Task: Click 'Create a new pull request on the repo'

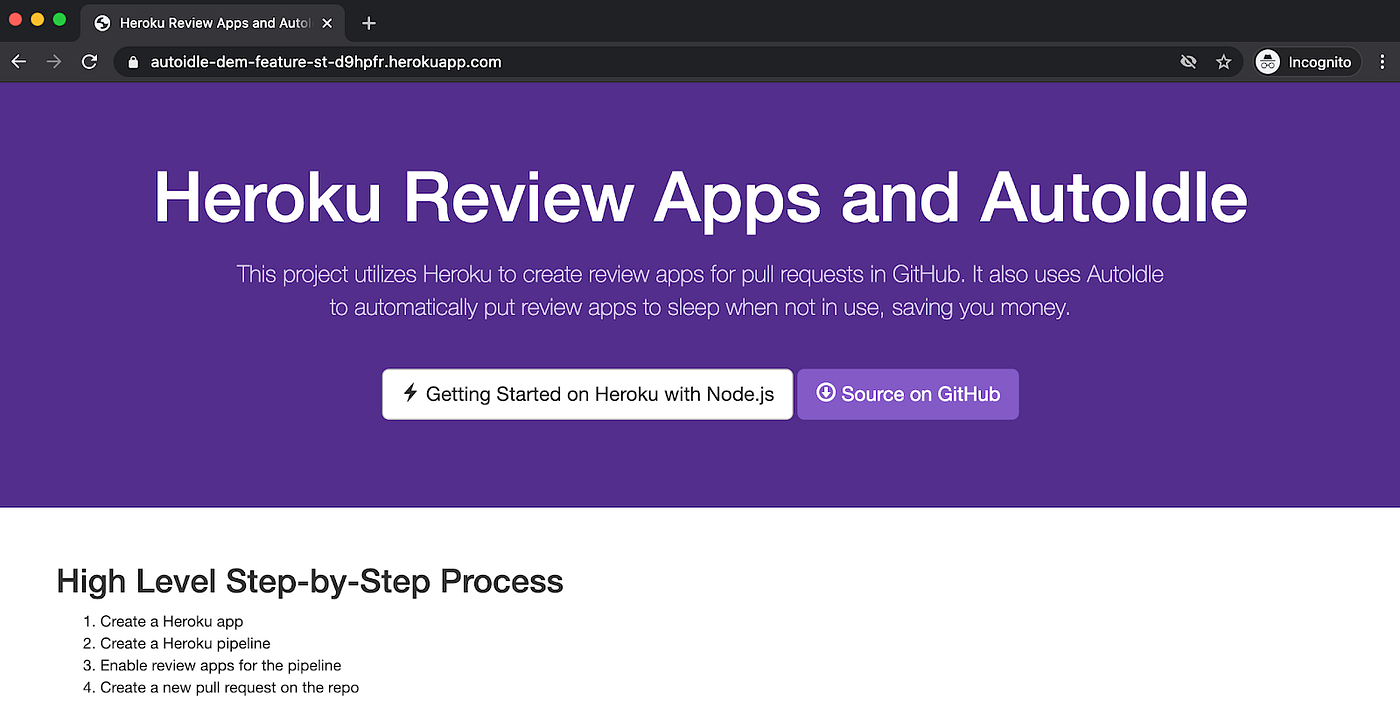Action: coord(229,687)
